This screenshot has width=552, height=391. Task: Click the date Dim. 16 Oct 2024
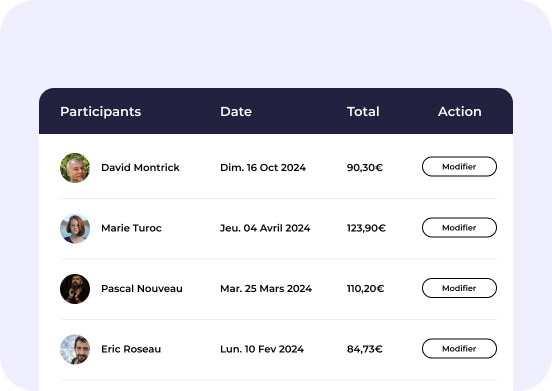click(263, 168)
